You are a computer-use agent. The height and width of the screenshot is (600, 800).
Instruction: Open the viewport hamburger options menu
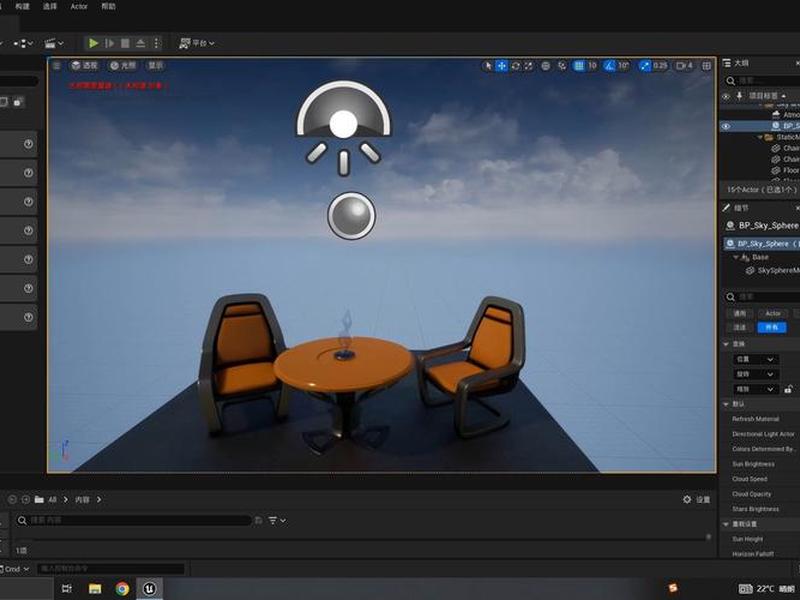pyautogui.click(x=57, y=65)
